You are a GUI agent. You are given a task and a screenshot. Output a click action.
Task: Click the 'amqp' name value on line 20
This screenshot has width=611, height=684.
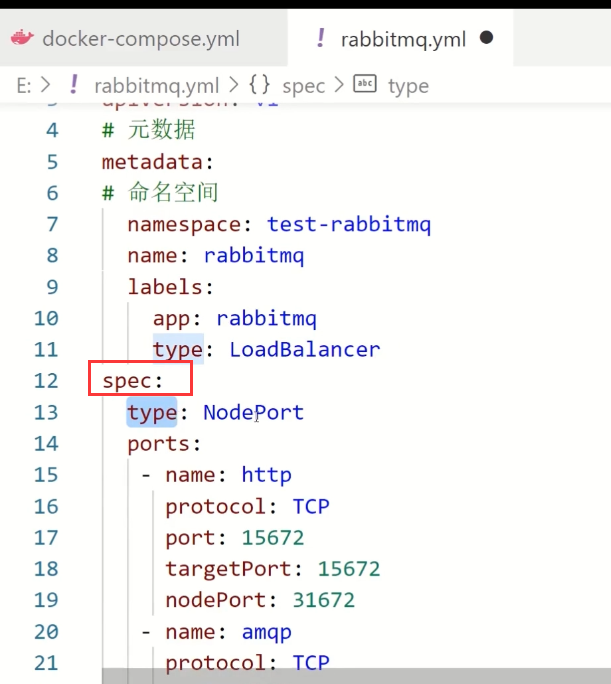click(x=266, y=632)
